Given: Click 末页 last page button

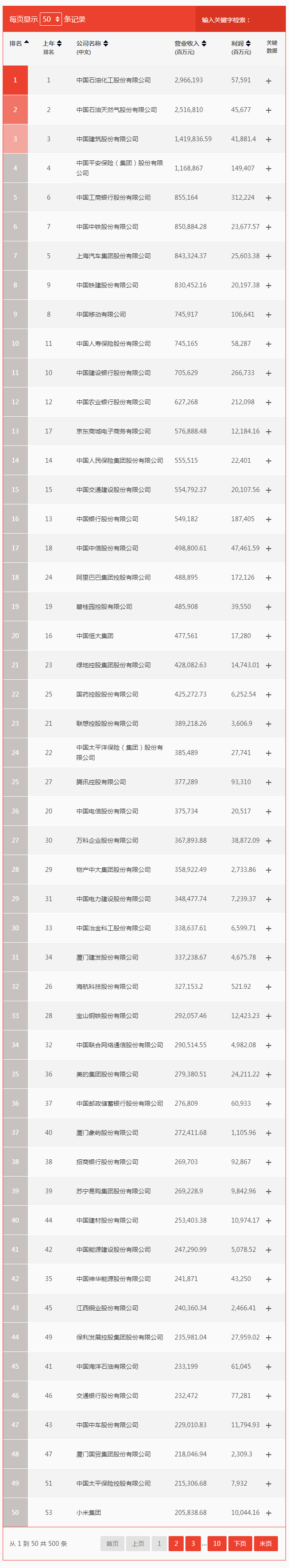Looking at the screenshot, I should tap(266, 1543).
